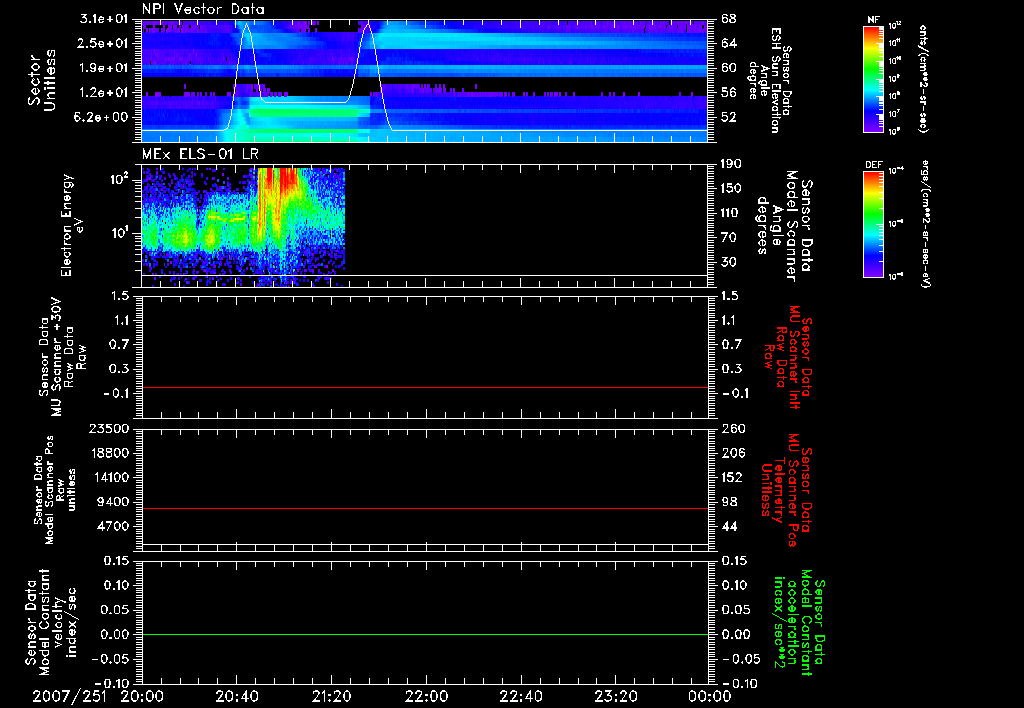Click the NF colorbar units label

[x=923, y=79]
